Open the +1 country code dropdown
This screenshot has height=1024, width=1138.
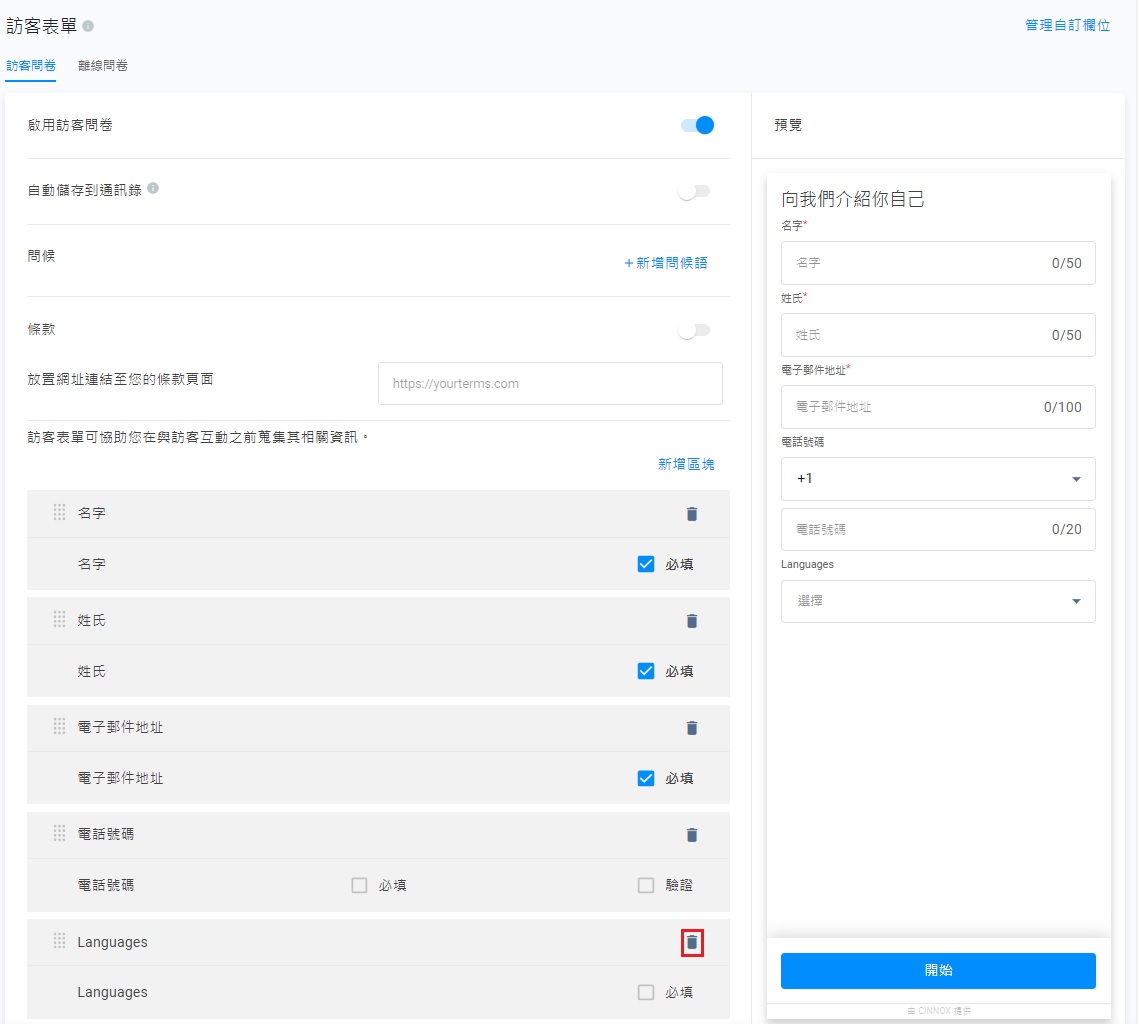point(937,479)
